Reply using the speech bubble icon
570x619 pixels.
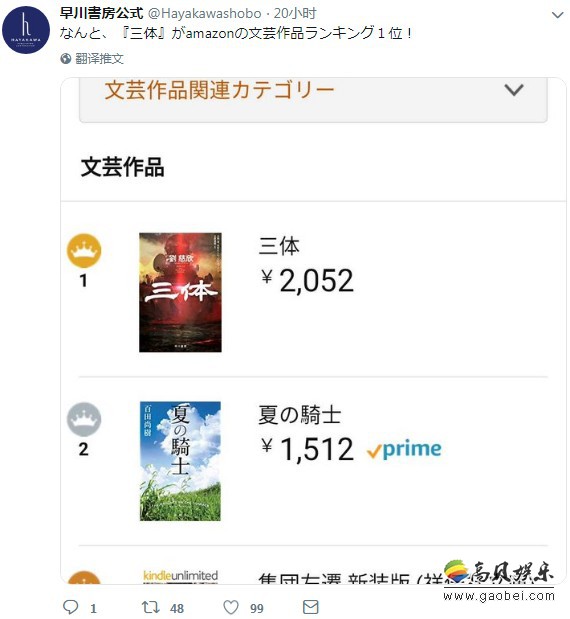click(x=71, y=607)
